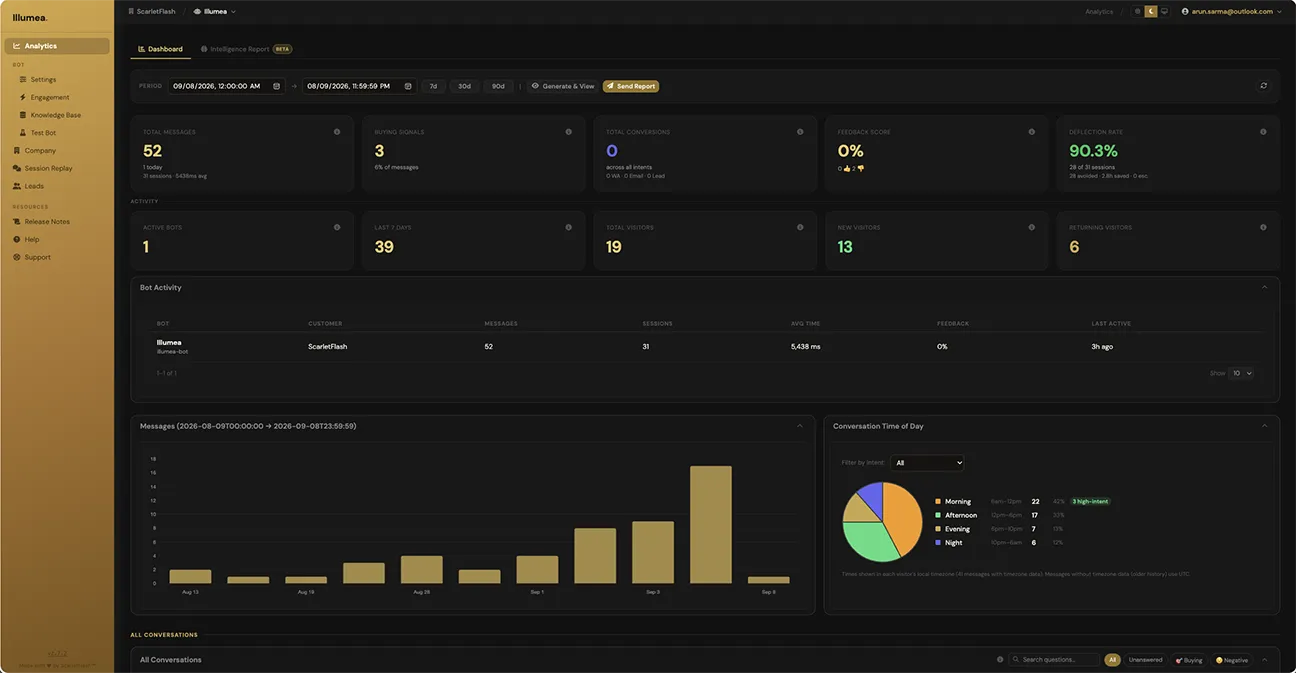Select the 90d period preset
Screen dimensions: 1296x673
coord(498,86)
